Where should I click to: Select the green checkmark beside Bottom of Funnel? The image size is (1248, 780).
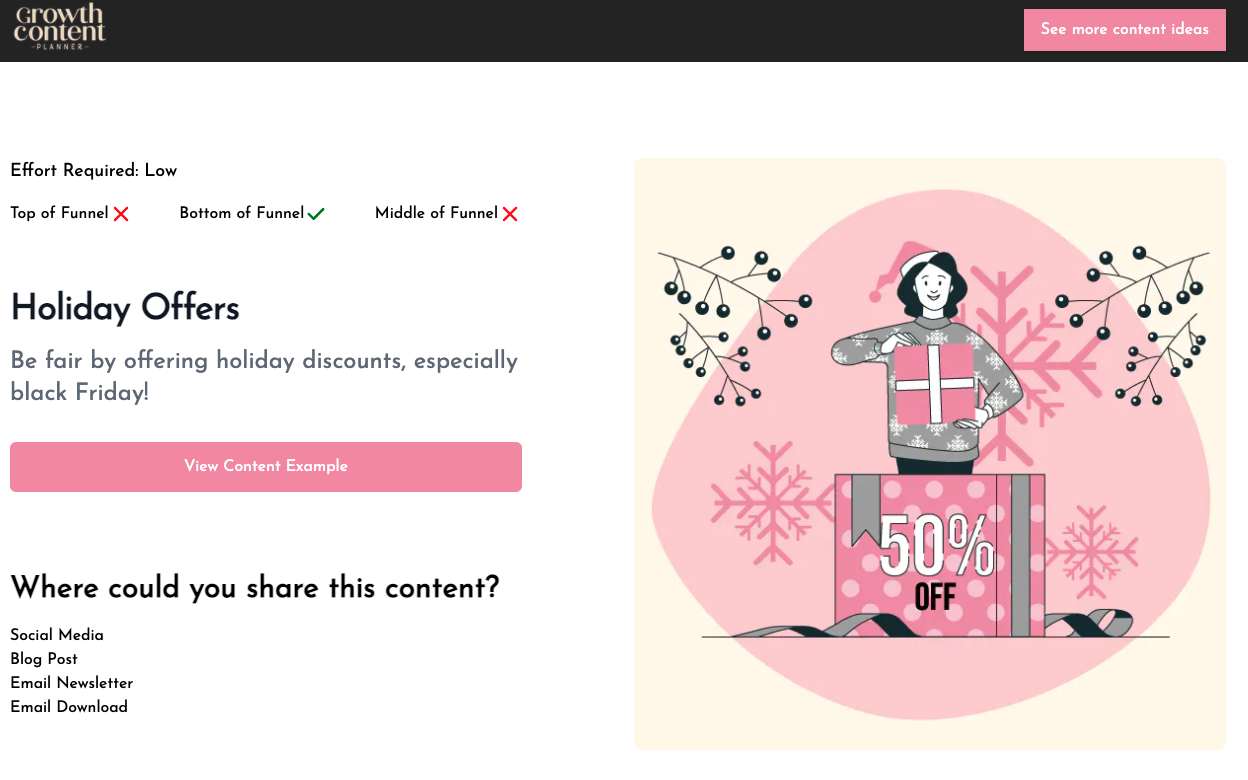316,212
